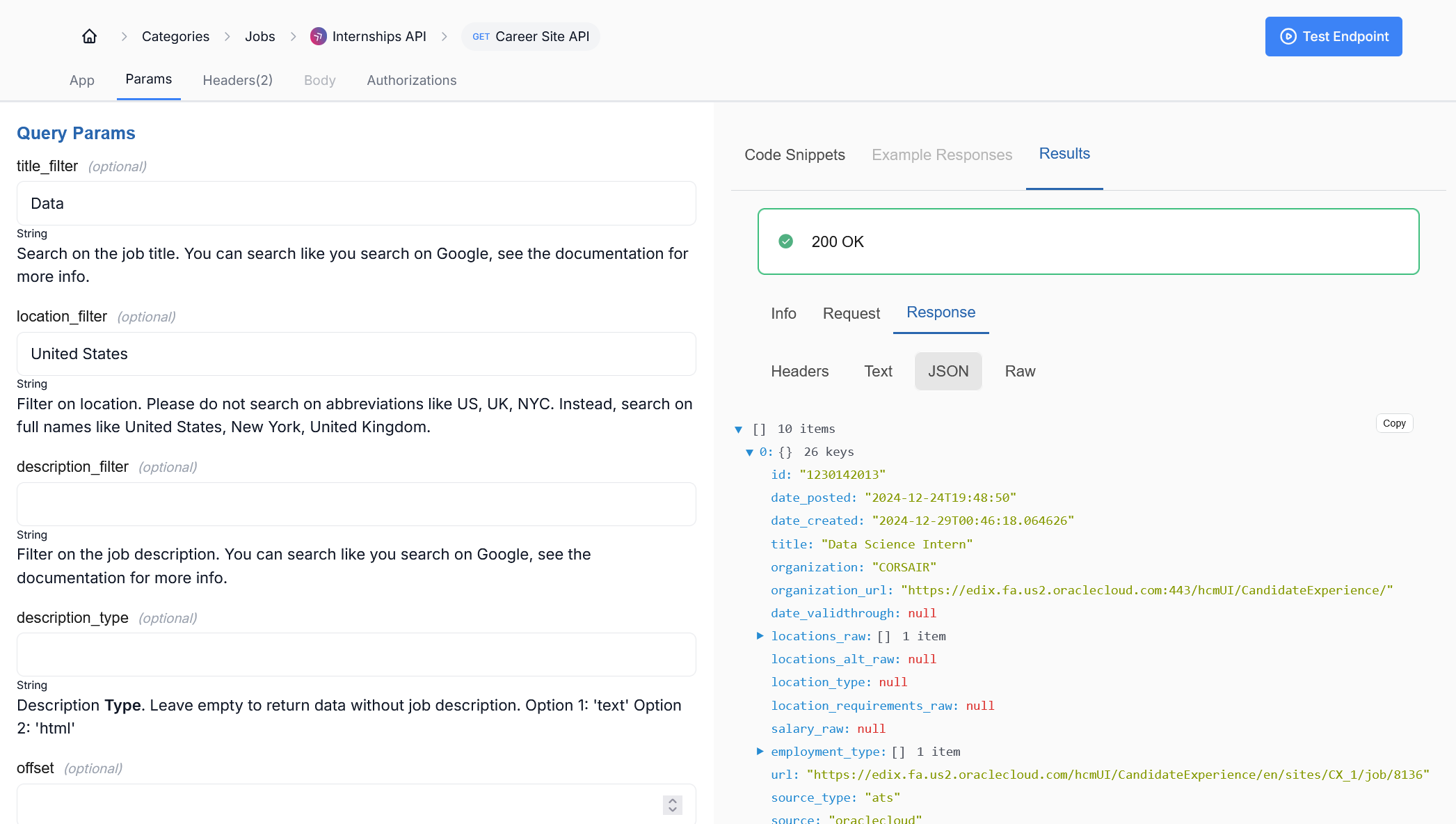Show the Code Snippets tab
Image resolution: width=1456 pixels, height=824 pixels.
[x=794, y=154]
